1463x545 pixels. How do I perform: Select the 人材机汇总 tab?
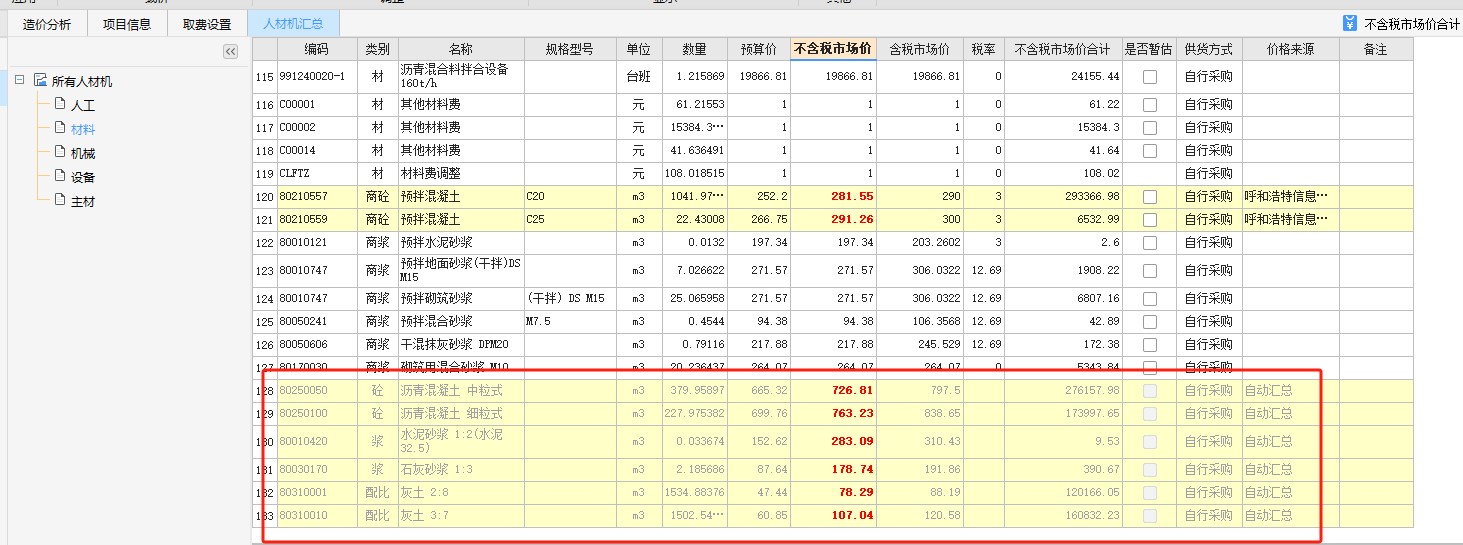293,24
